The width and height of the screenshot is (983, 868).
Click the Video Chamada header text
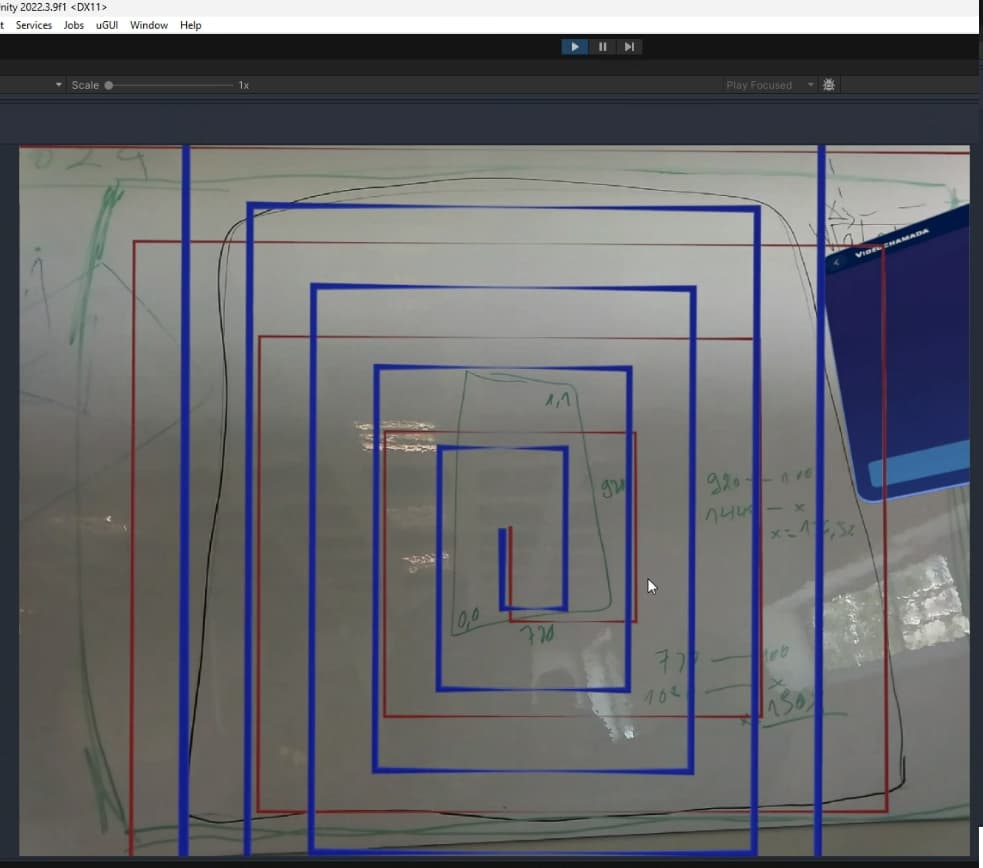[x=891, y=243]
